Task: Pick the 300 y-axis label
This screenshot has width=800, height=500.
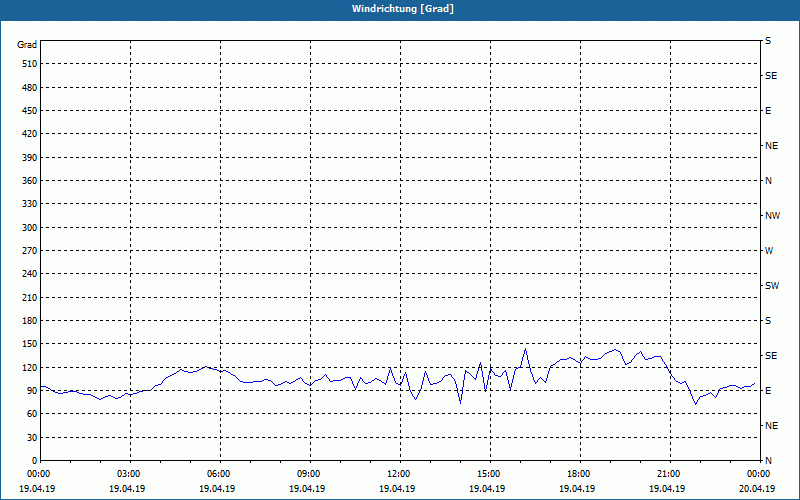Action: tap(30, 228)
